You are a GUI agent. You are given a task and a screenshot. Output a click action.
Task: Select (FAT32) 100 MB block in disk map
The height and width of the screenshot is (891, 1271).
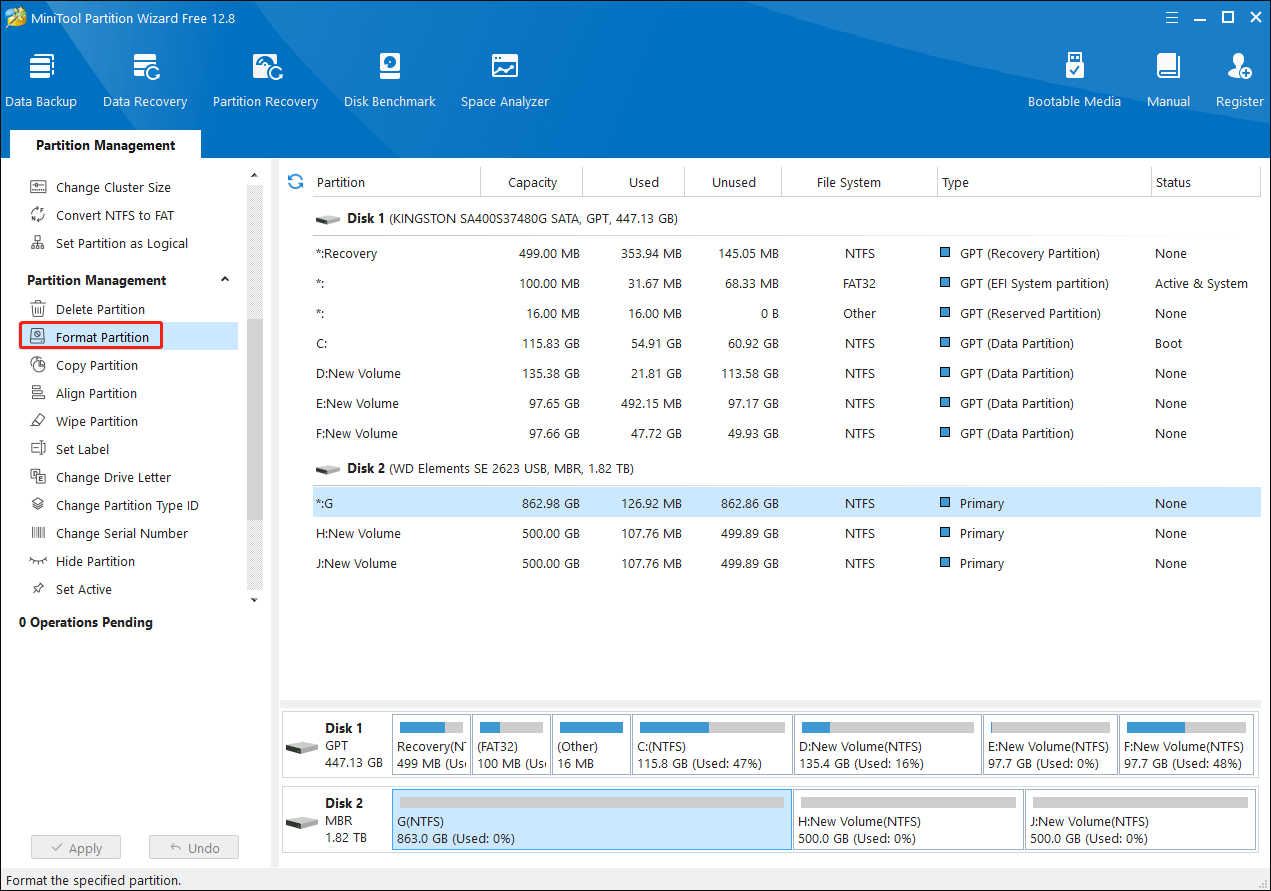point(511,745)
